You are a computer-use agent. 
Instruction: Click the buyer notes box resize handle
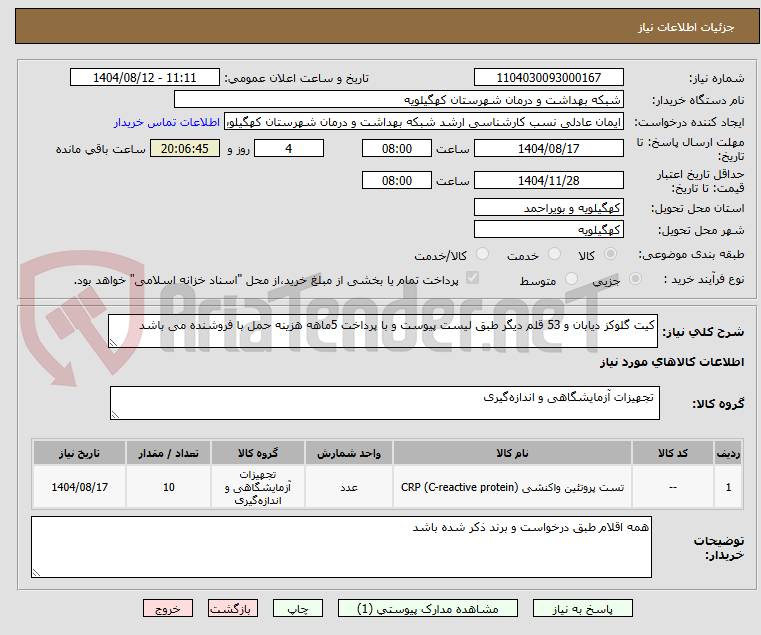[36, 572]
